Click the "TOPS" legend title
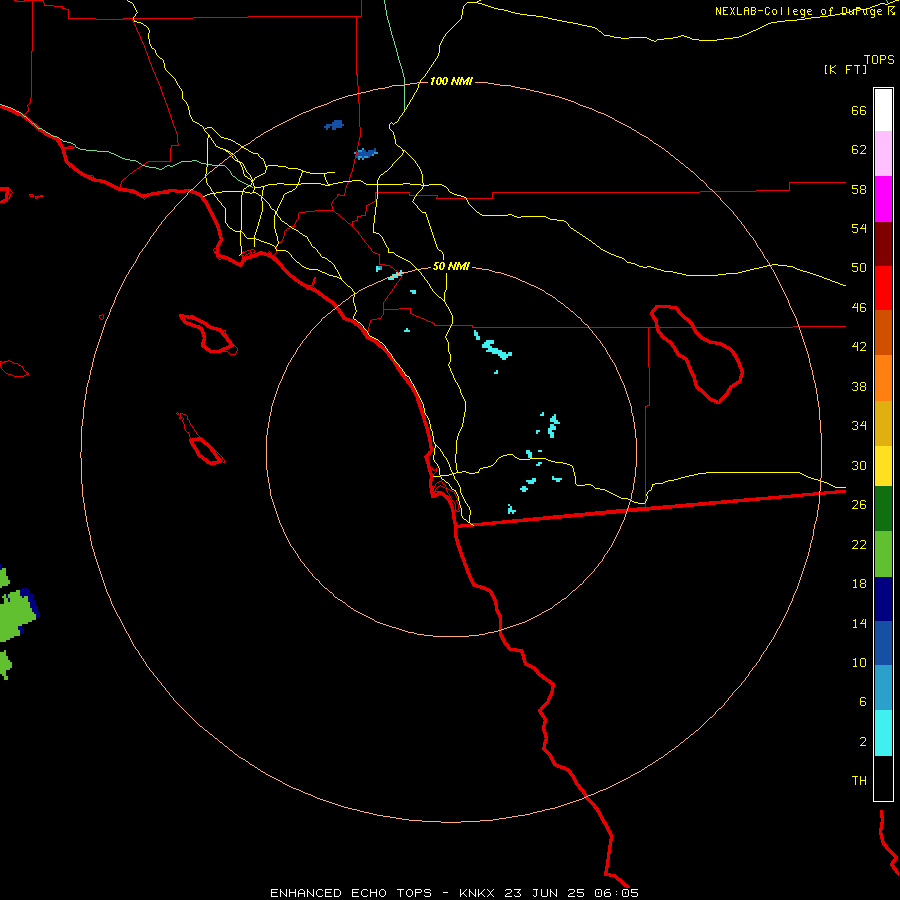The width and height of the screenshot is (900, 900). tap(879, 59)
